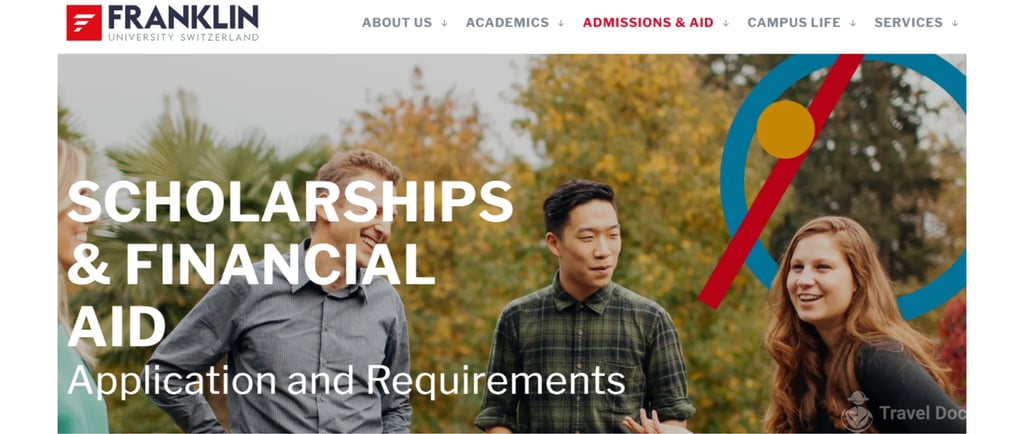
Task: Open the About Us menu
Action: coord(397,23)
